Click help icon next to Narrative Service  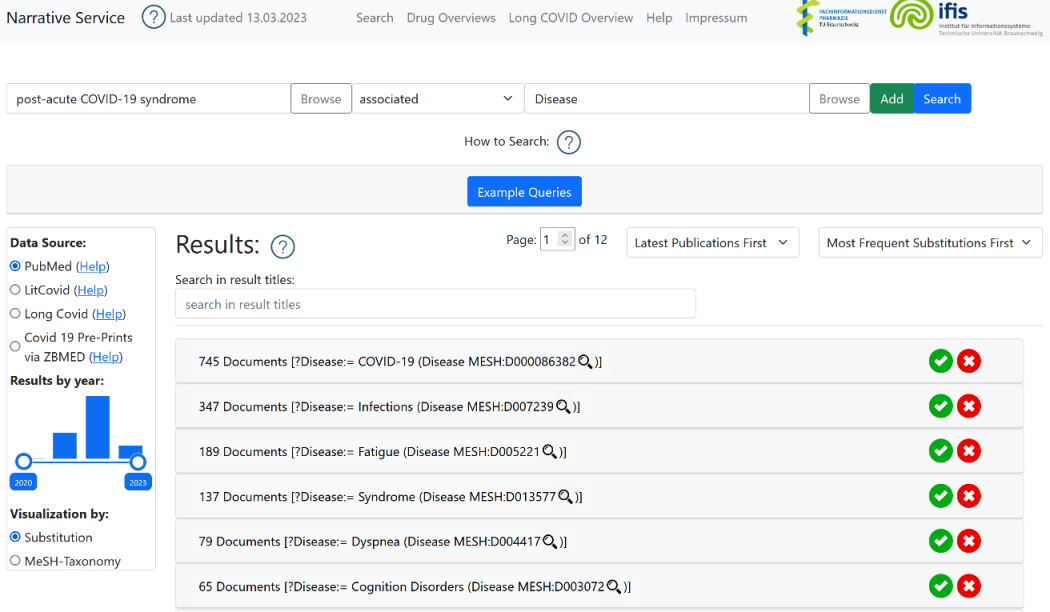point(153,17)
